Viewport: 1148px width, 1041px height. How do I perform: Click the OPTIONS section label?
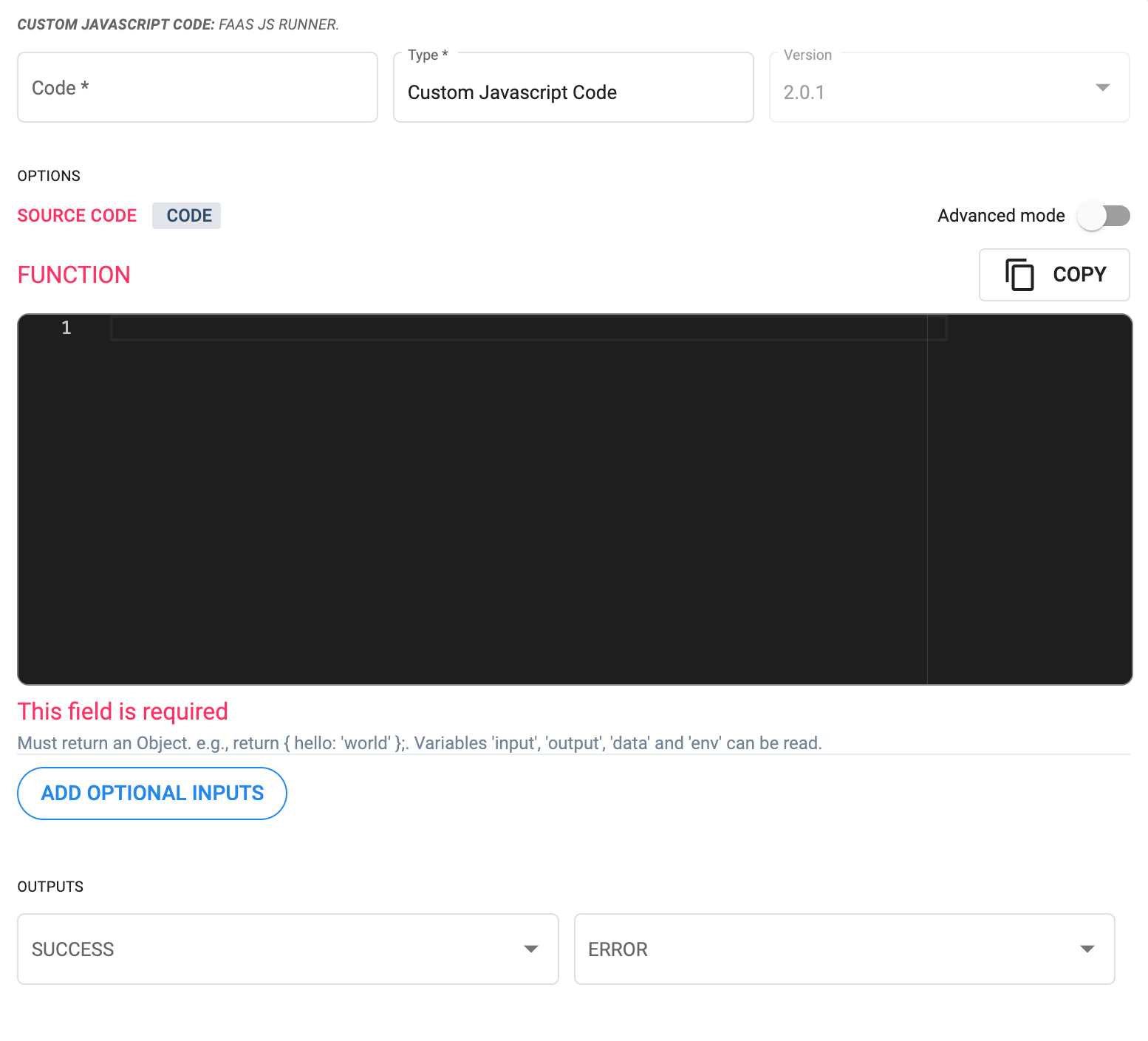tap(49, 176)
